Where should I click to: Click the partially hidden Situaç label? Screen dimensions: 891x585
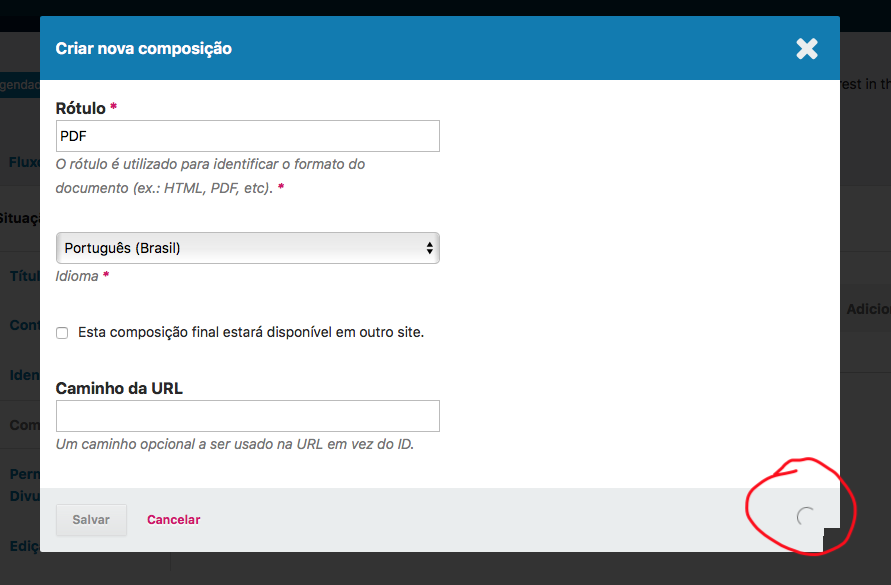pos(20,218)
